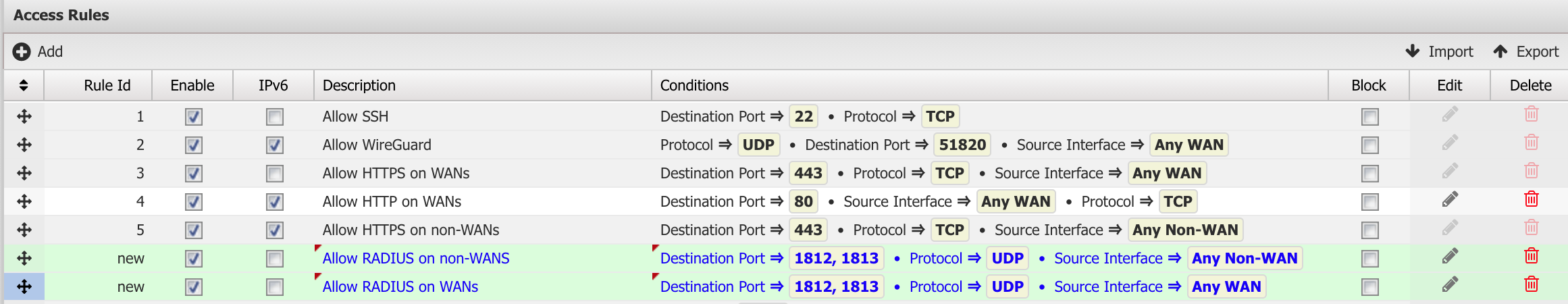Screen dimensions: 1568x304
Task: Click the Any WAN condition of RADIUS rule
Action: coord(1226,286)
